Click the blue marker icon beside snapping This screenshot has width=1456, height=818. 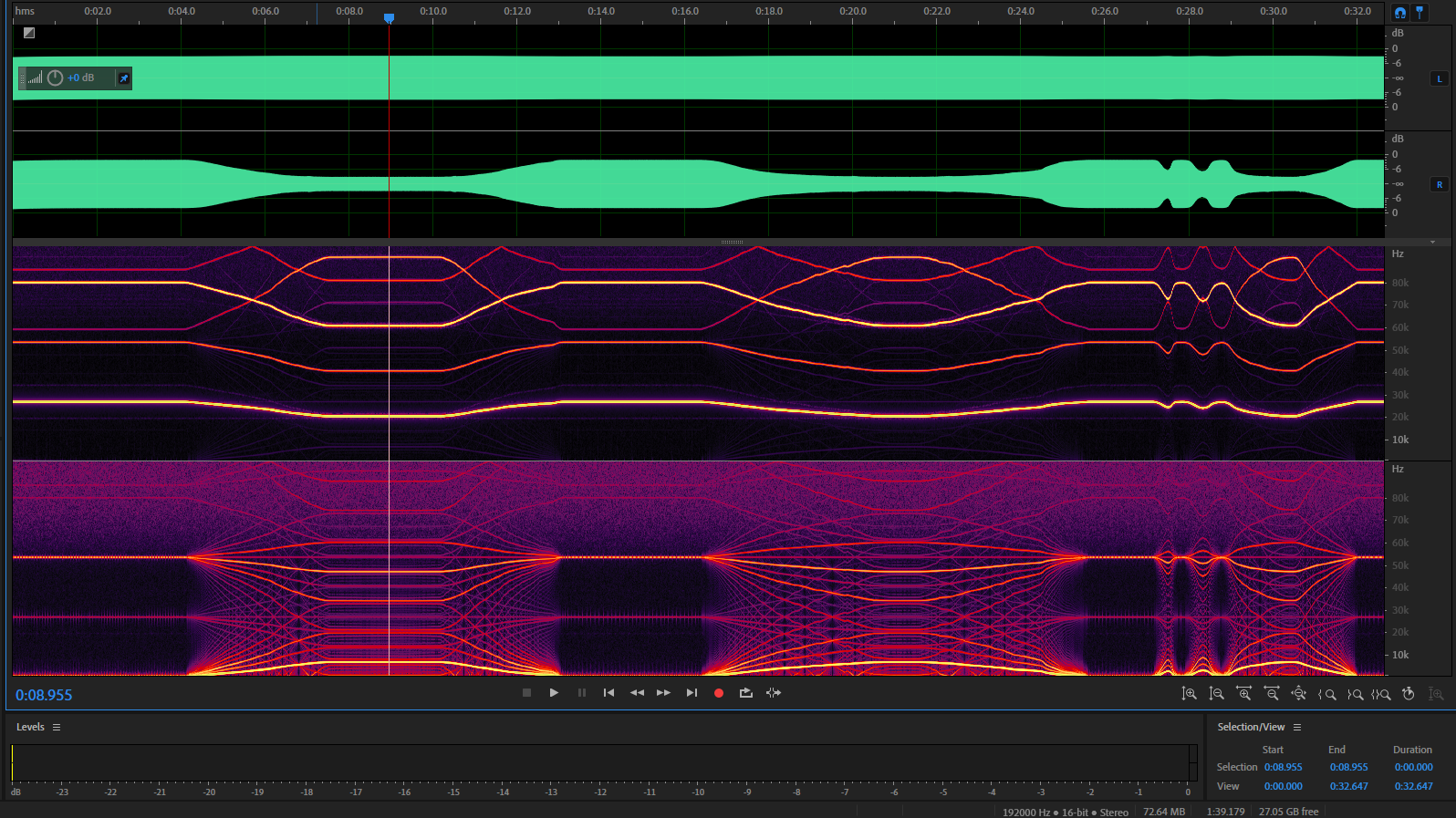coord(1420,13)
